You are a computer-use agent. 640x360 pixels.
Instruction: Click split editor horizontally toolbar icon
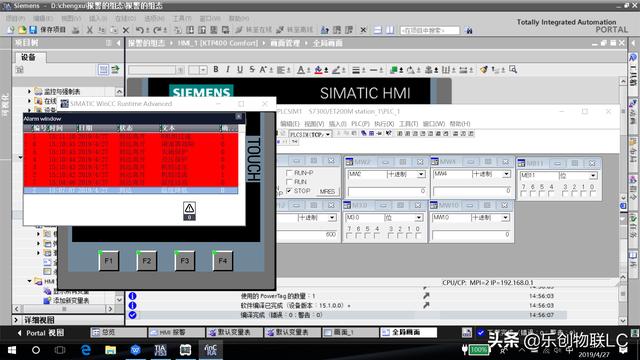378,30
